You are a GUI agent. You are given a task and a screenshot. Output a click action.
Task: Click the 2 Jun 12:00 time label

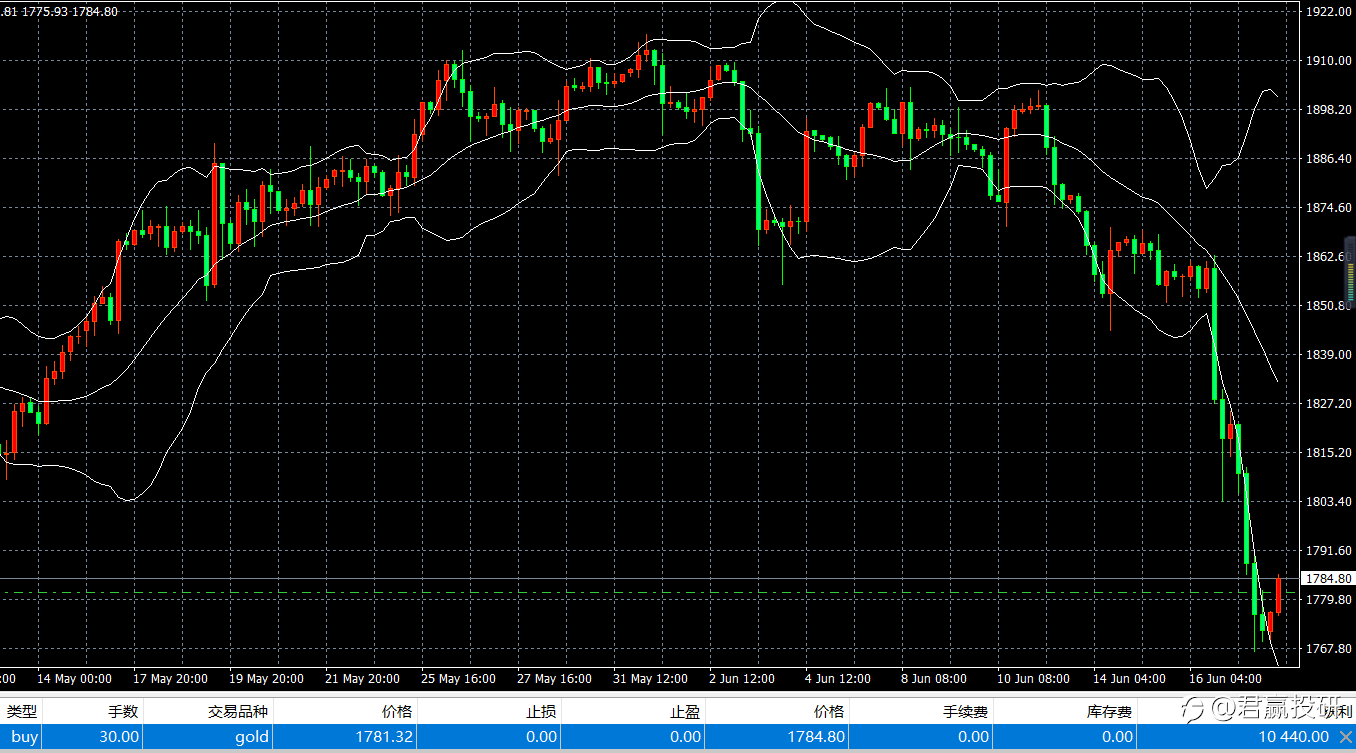tap(742, 679)
